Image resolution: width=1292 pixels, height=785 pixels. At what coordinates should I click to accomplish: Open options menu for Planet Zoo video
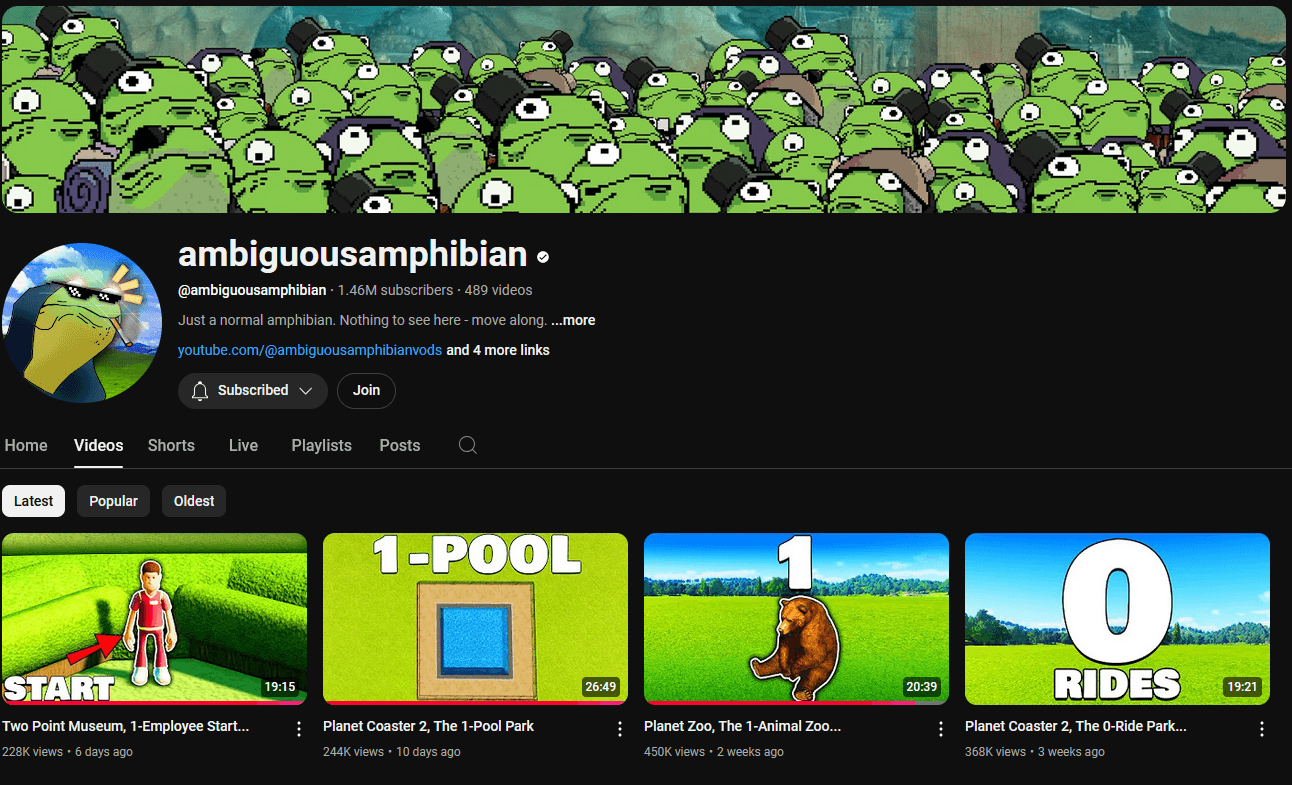pos(940,729)
